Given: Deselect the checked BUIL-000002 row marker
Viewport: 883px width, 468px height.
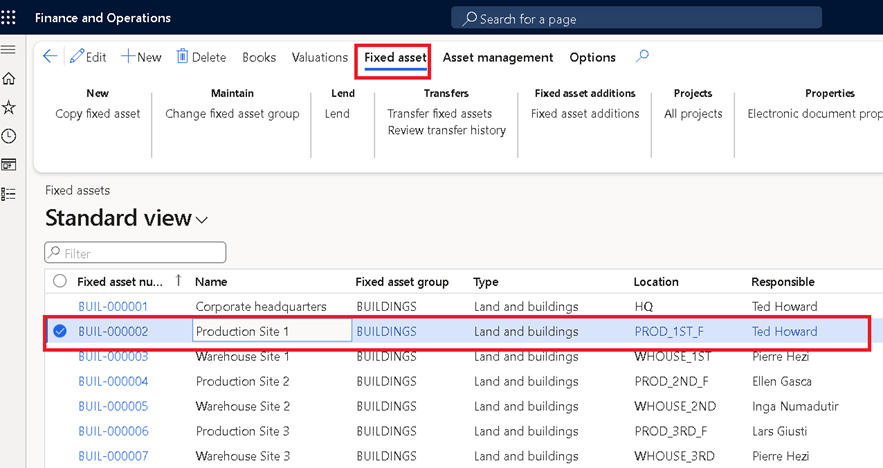Looking at the screenshot, I should coord(60,331).
